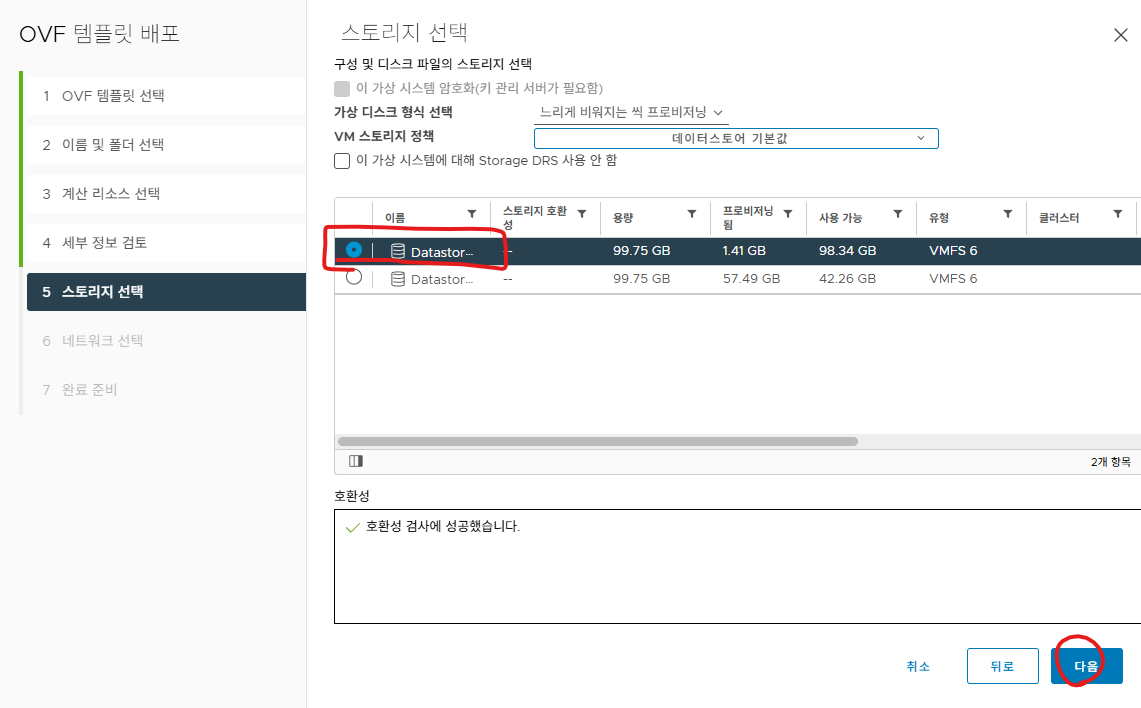
Task: Filter the 유형 column
Action: [1007, 214]
